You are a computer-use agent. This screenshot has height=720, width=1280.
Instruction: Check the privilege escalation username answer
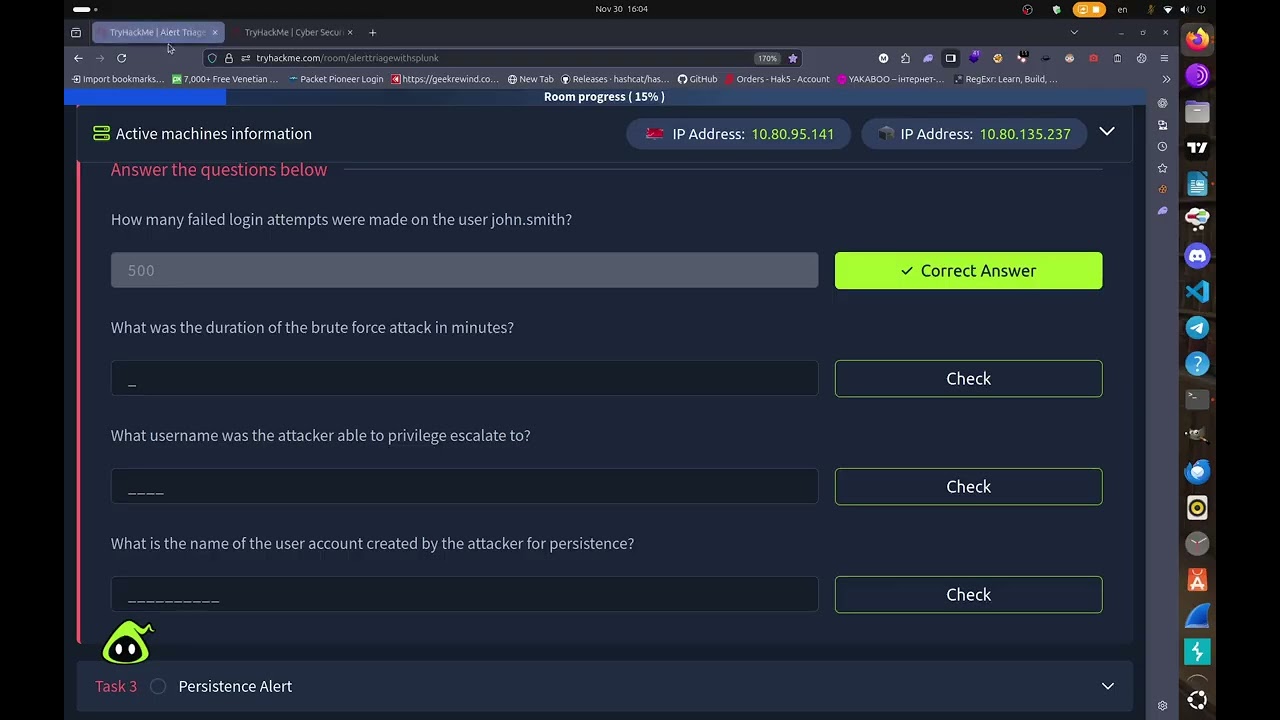pyautogui.click(x=968, y=486)
